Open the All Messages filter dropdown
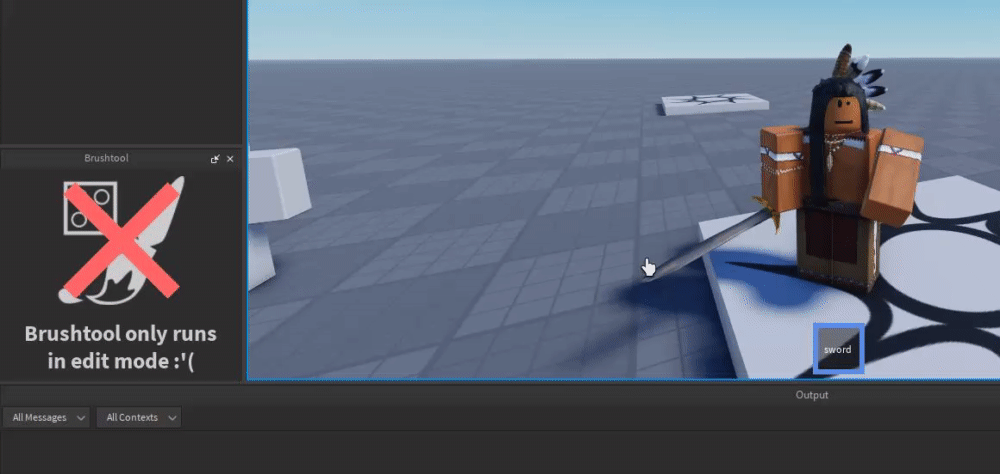Image resolution: width=1000 pixels, height=474 pixels. (47, 417)
